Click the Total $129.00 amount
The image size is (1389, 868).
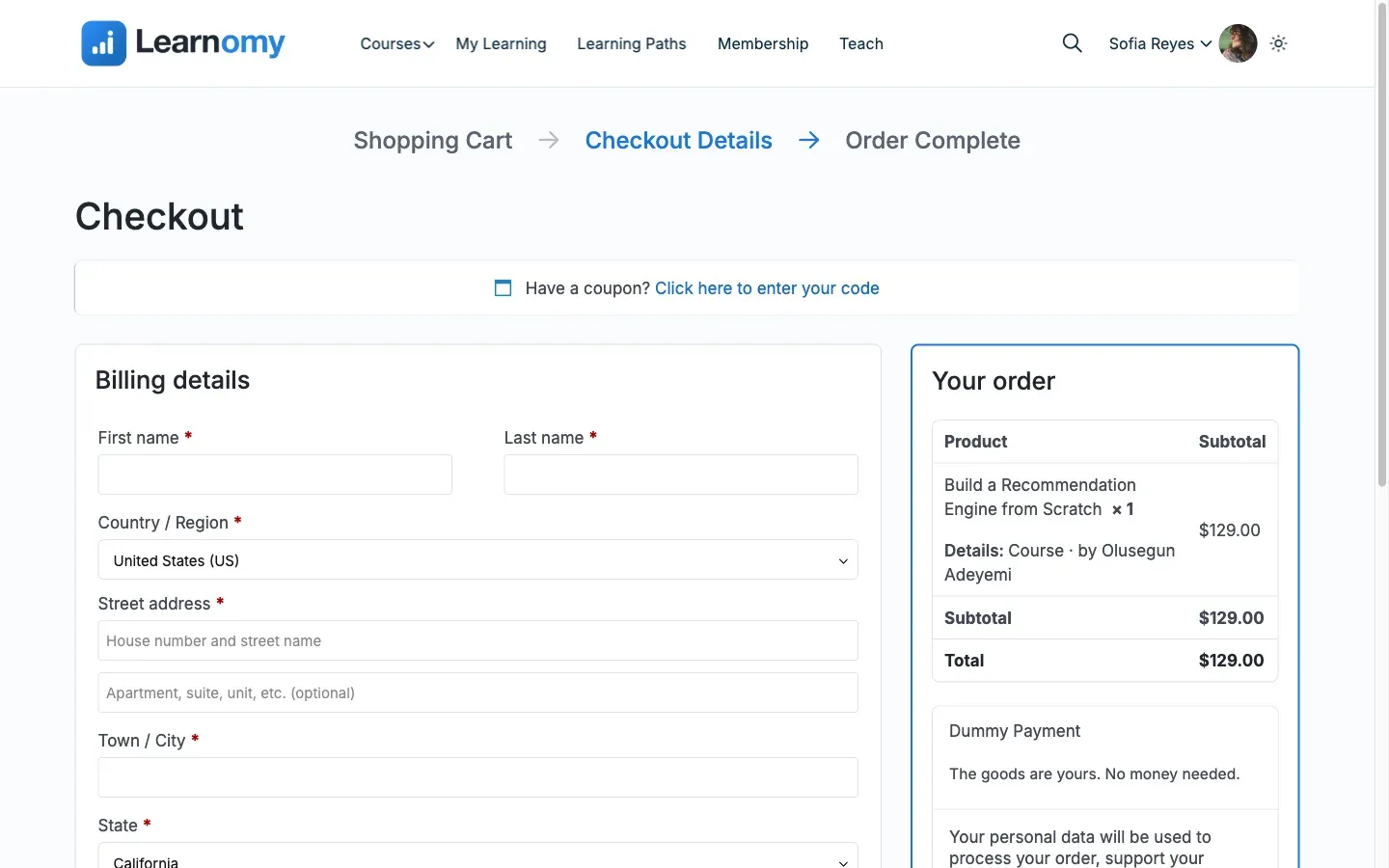click(1231, 661)
